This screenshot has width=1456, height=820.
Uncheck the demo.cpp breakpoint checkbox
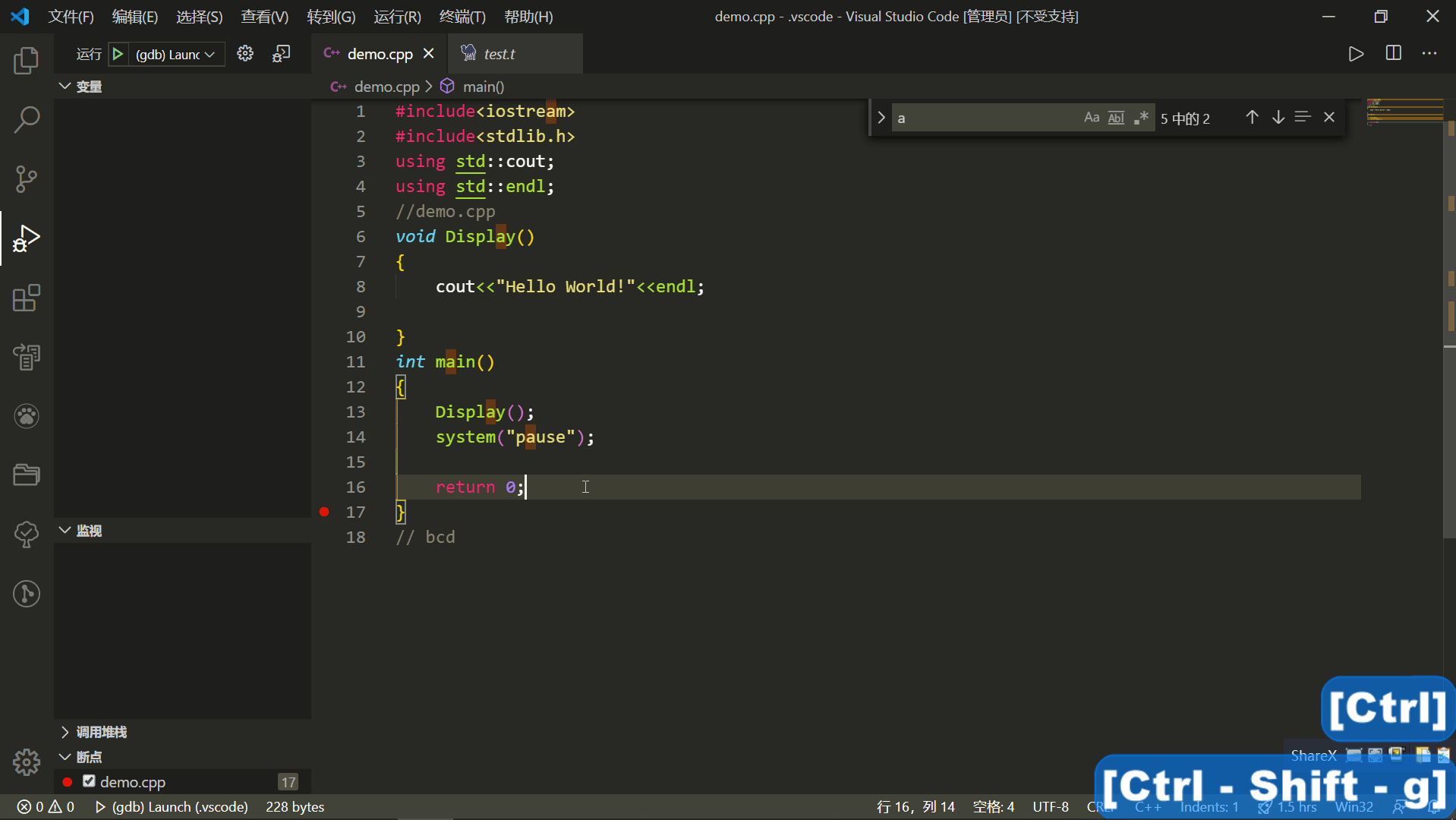pyautogui.click(x=89, y=781)
